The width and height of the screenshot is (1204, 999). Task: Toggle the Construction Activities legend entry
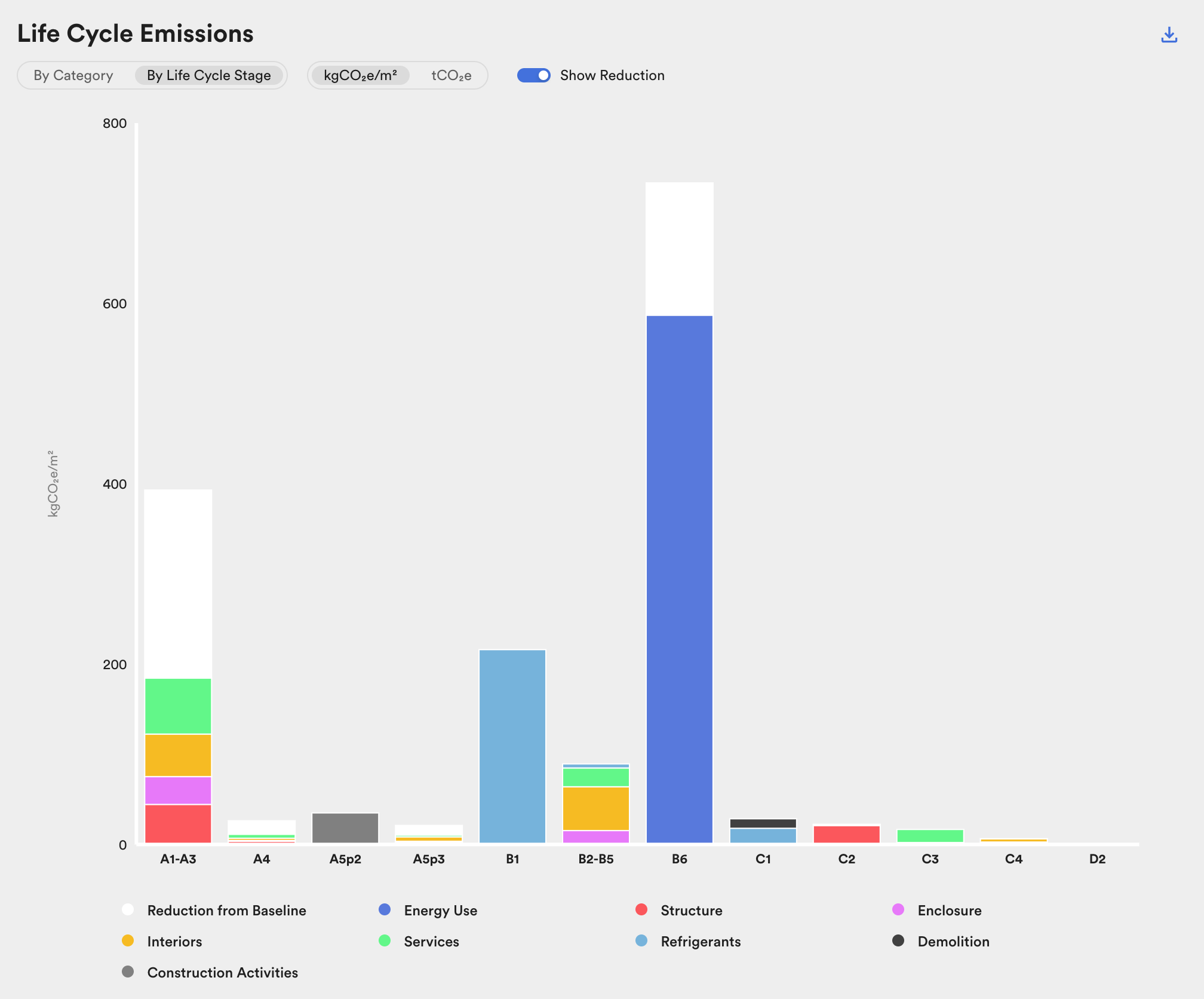(x=210, y=972)
